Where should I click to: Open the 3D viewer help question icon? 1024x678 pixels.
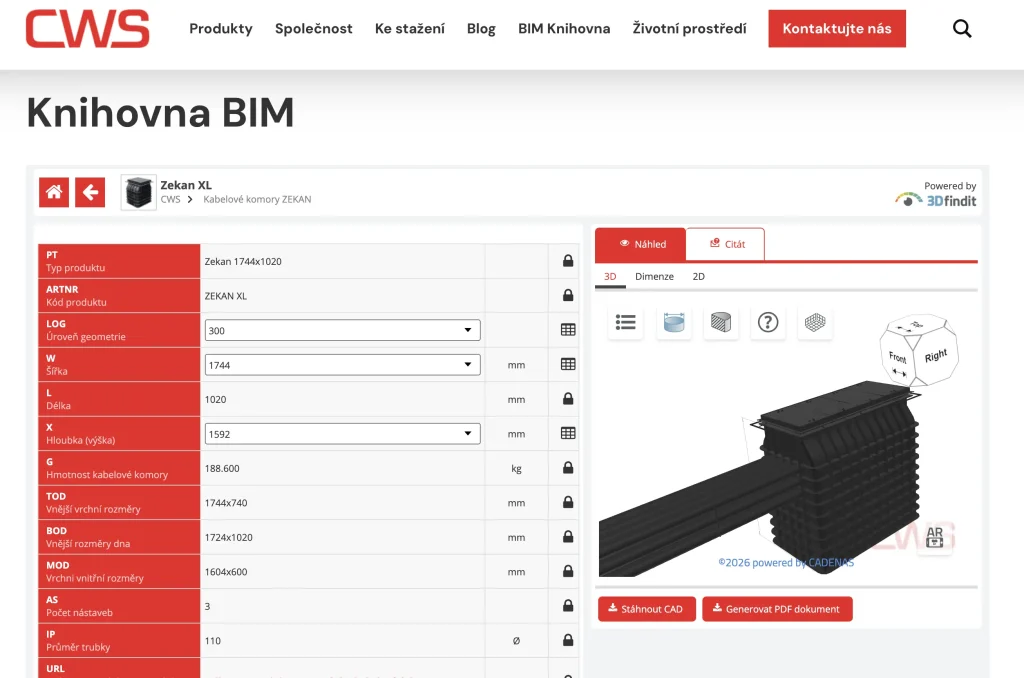coord(768,322)
